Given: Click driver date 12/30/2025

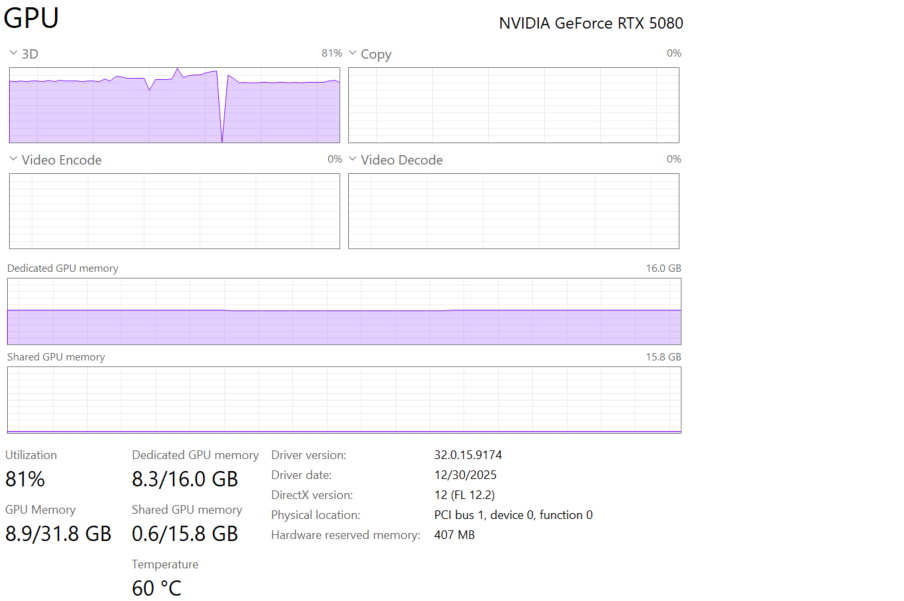Looking at the screenshot, I should coord(465,475).
